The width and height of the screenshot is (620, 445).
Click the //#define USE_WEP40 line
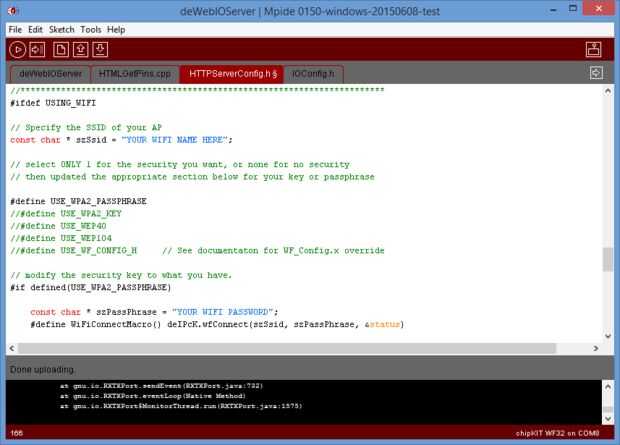(x=58, y=226)
